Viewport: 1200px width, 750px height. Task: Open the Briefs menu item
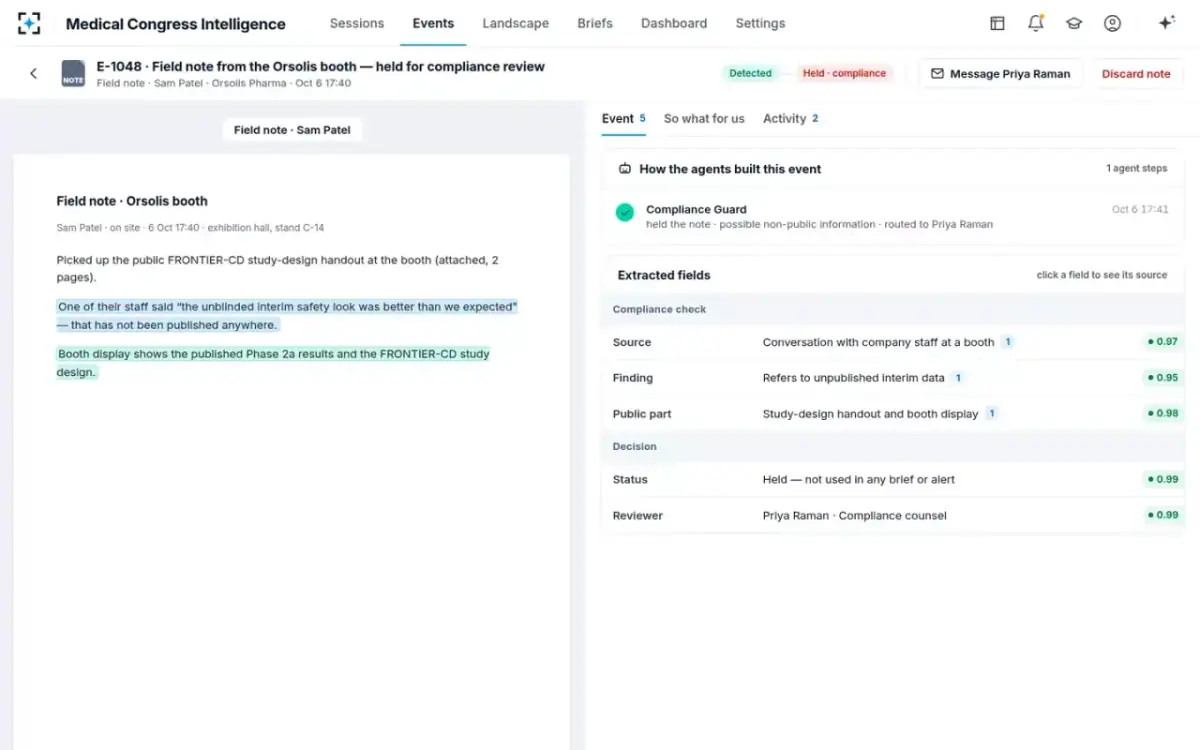[x=595, y=23]
